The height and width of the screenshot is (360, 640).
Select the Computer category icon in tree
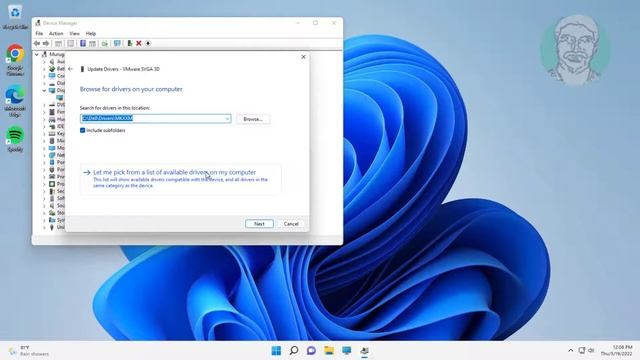(52, 76)
